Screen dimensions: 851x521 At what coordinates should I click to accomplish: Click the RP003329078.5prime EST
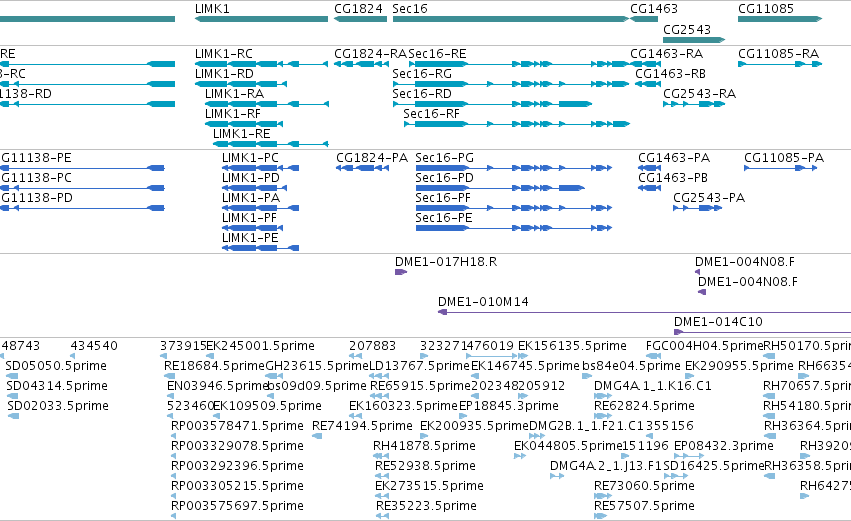click(x=173, y=456)
